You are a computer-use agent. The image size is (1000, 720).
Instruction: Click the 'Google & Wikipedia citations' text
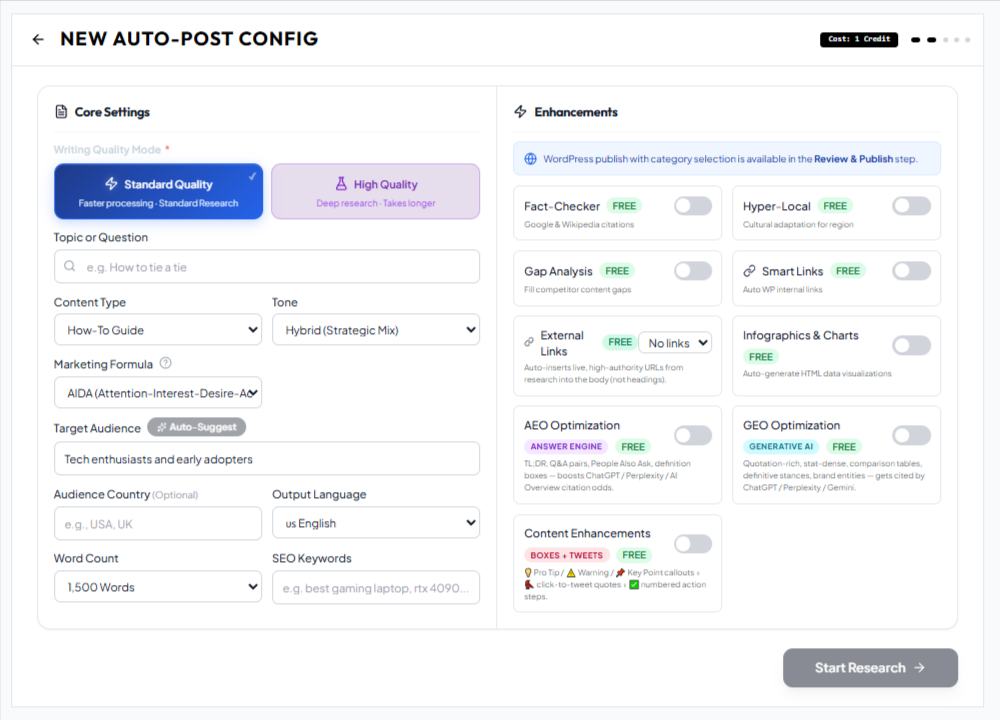click(579, 224)
